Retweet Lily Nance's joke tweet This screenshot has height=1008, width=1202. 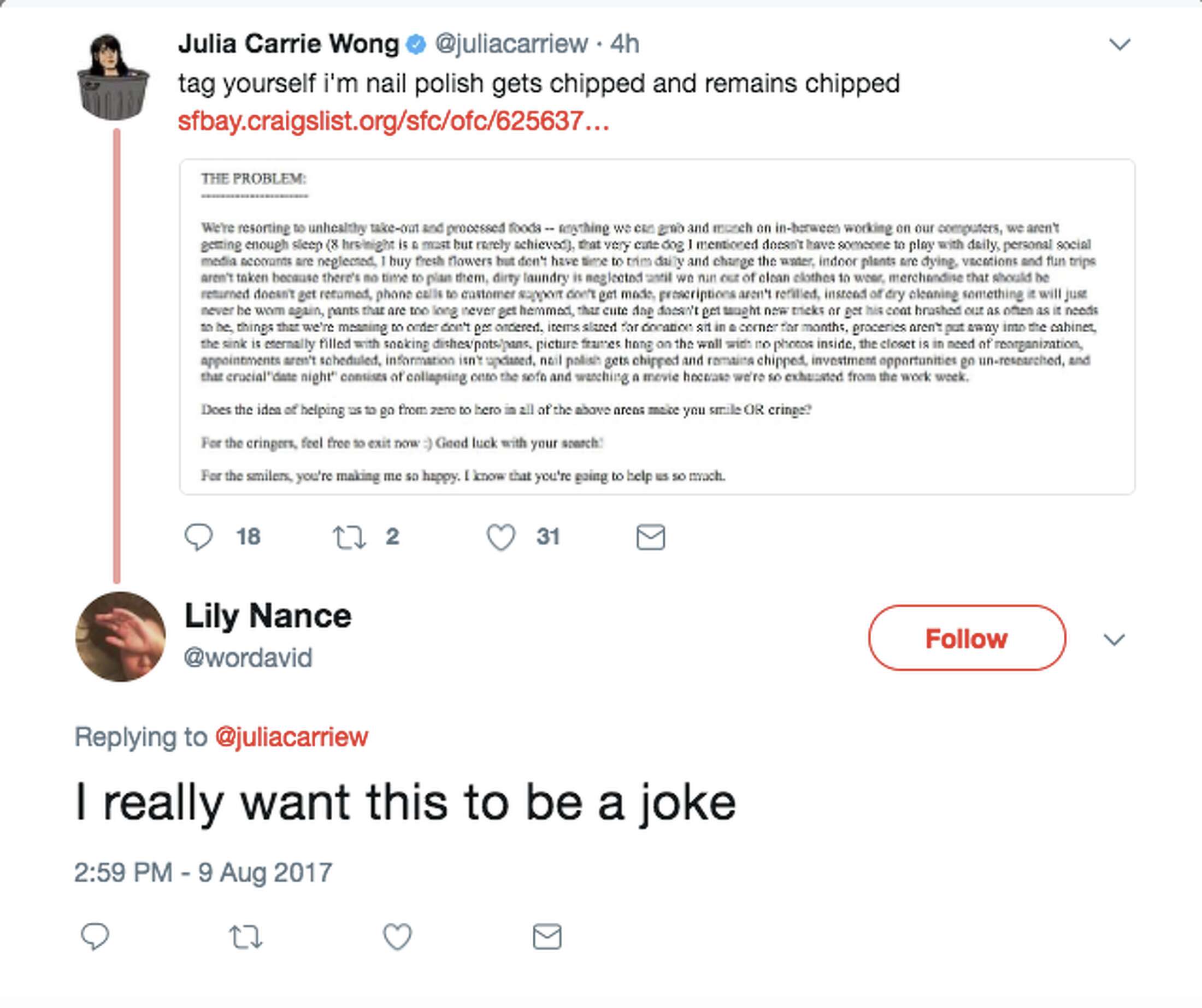[245, 937]
